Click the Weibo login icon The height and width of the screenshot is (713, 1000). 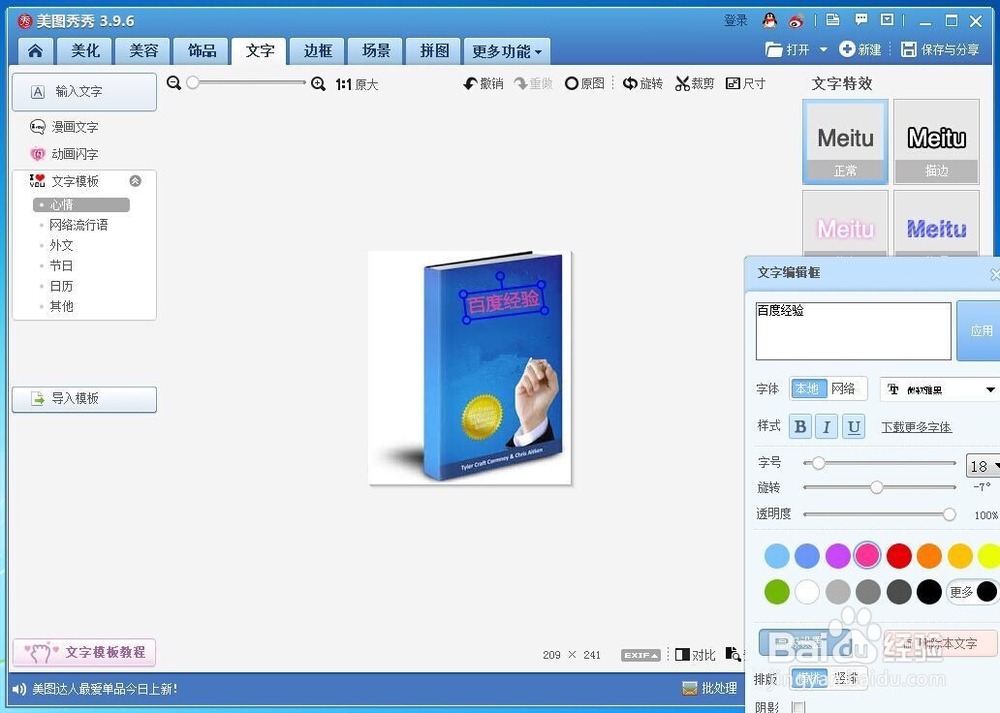pos(796,22)
